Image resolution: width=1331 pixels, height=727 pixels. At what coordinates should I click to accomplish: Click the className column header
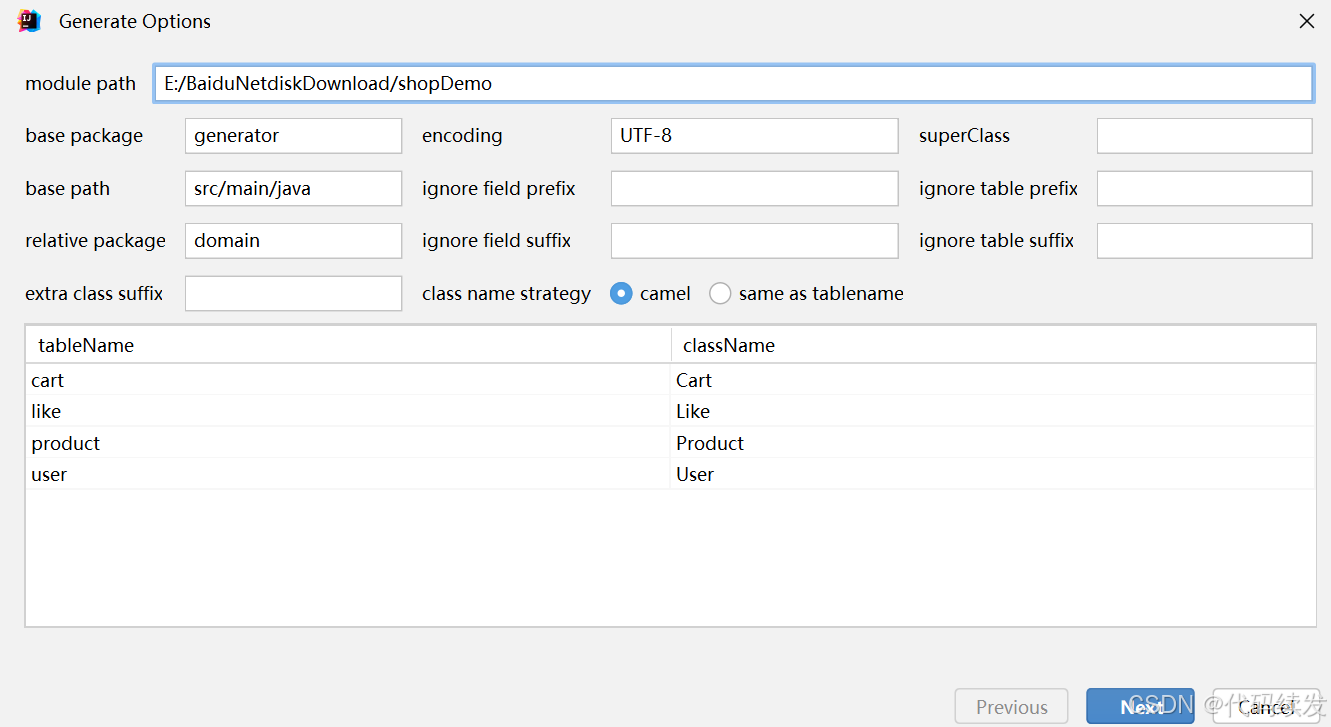point(993,345)
